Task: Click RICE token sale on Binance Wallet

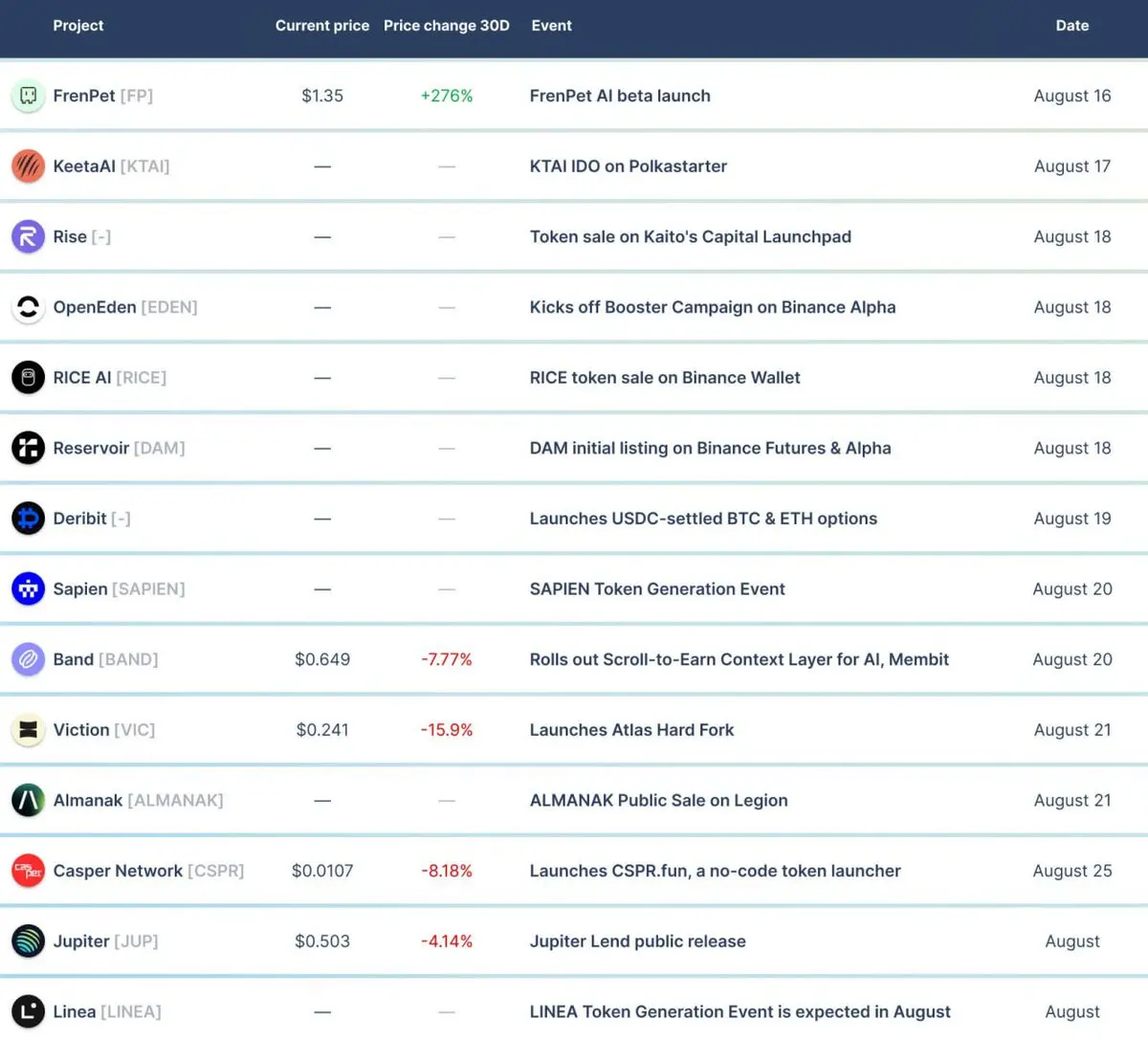Action: pos(665,378)
